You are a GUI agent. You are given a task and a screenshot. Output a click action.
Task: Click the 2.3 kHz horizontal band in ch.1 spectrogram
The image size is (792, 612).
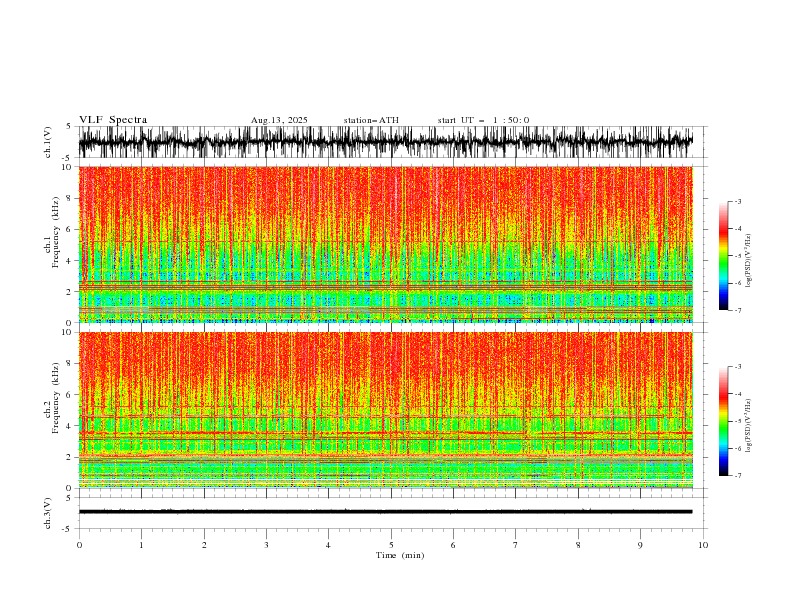point(386,286)
